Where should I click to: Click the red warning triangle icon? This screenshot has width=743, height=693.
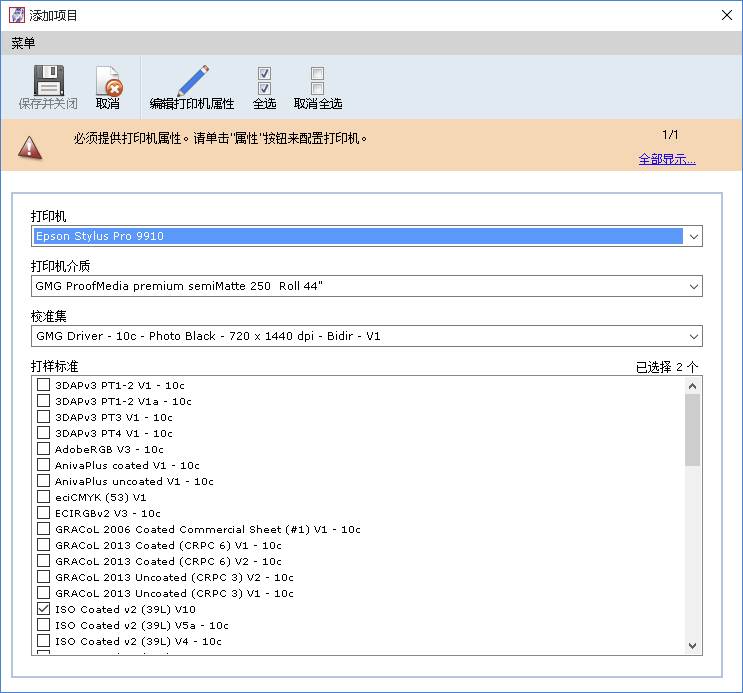point(30,147)
